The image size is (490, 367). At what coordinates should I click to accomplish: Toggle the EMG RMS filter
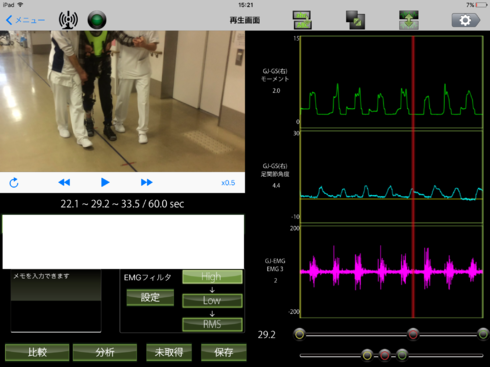click(212, 324)
